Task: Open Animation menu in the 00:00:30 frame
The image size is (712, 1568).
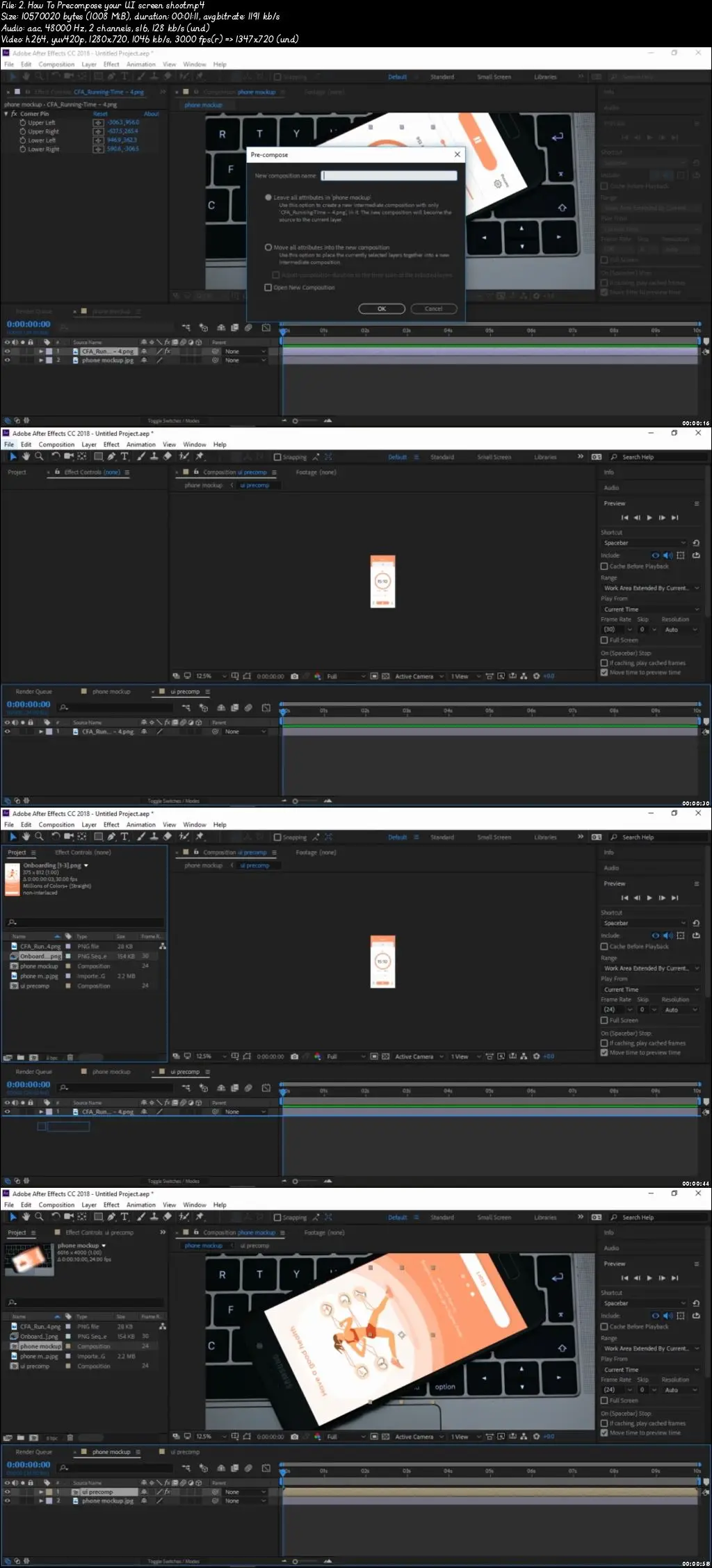Action: click(141, 445)
